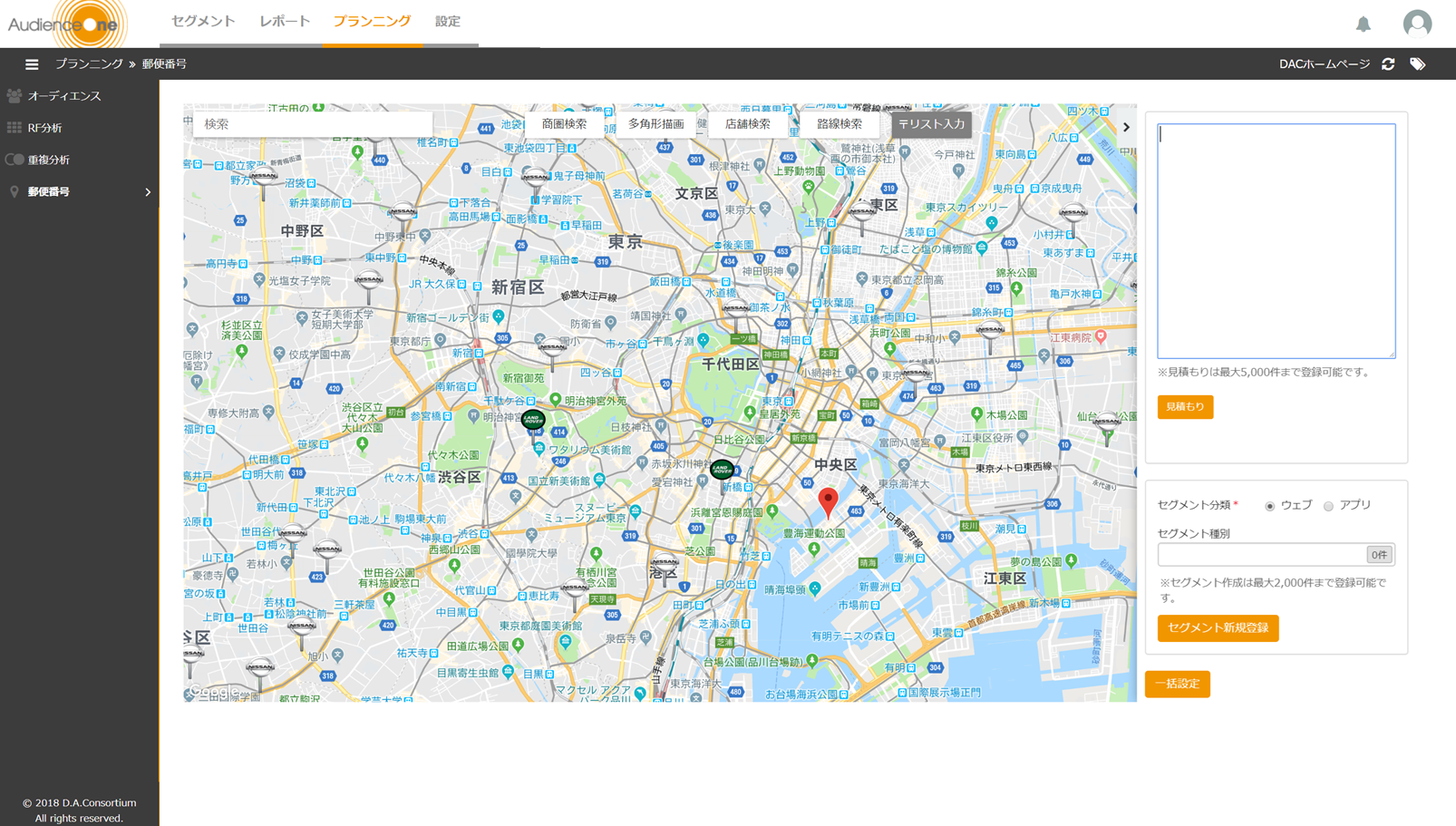Select the ウェブ radio button
The height and width of the screenshot is (826, 1456).
point(1269,507)
